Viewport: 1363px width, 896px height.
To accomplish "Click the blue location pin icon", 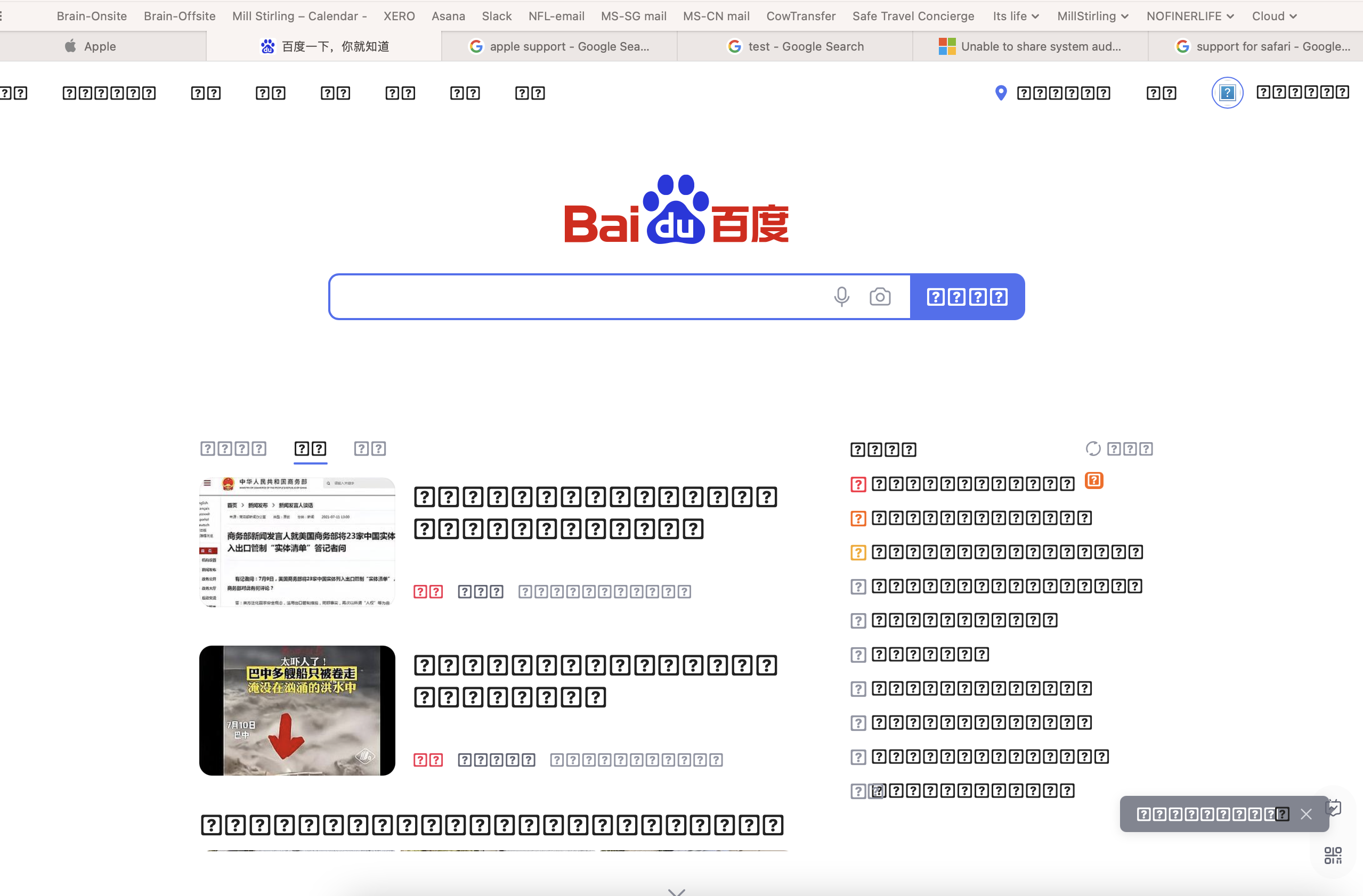I will point(1001,93).
